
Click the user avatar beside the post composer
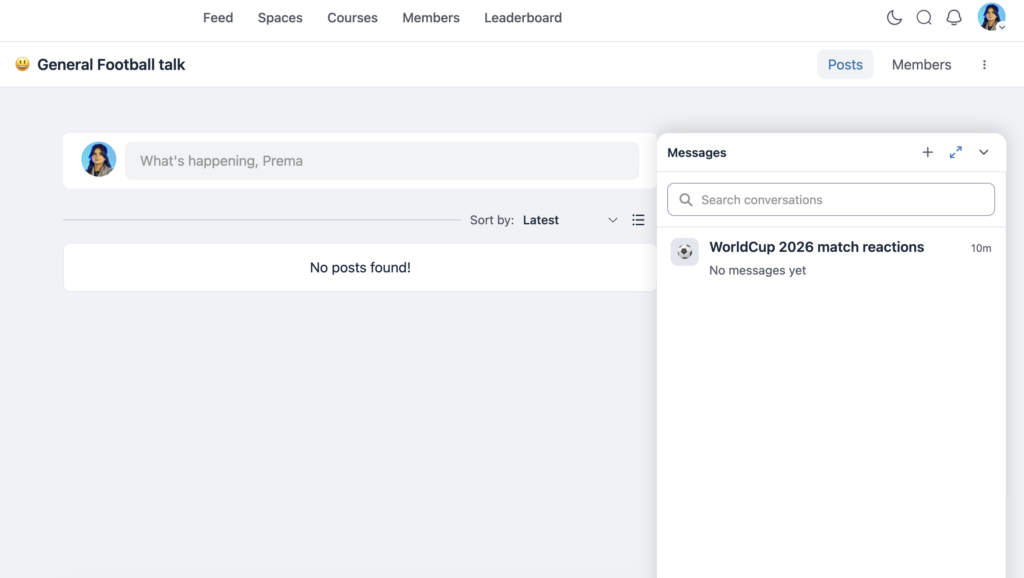(x=99, y=159)
